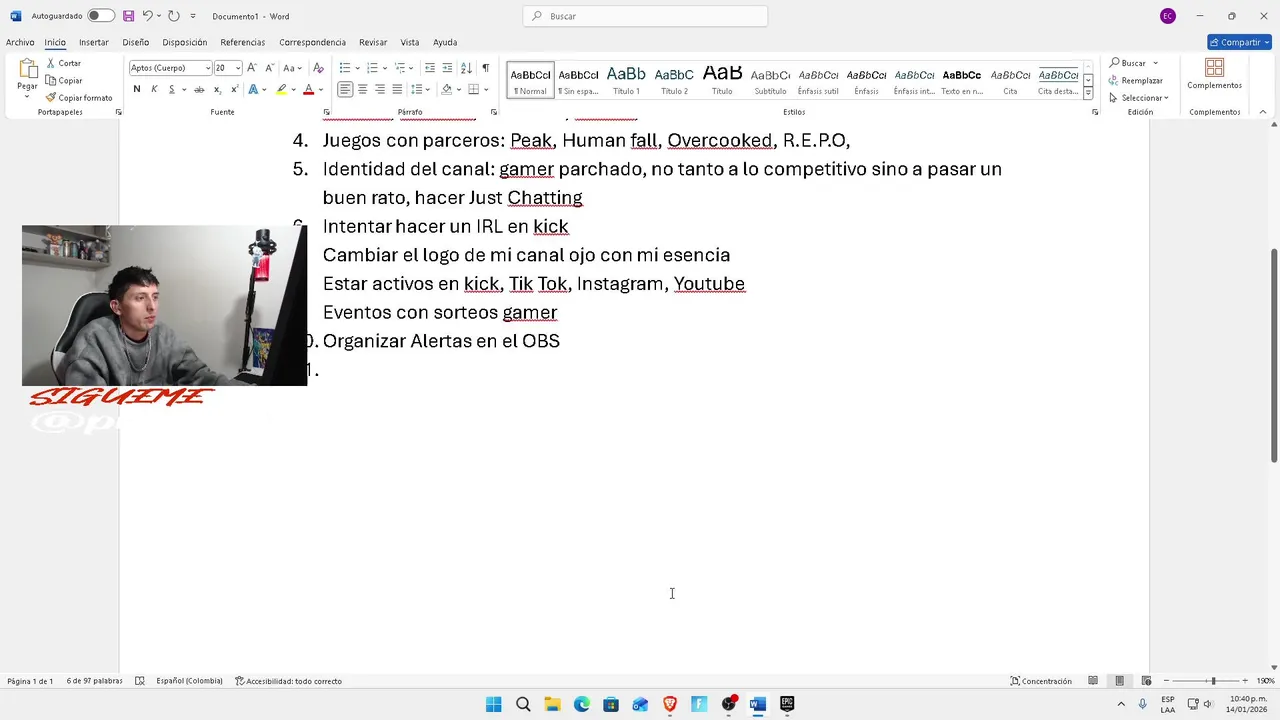
Task: Toggle strikethrough formatting
Action: (x=199, y=89)
